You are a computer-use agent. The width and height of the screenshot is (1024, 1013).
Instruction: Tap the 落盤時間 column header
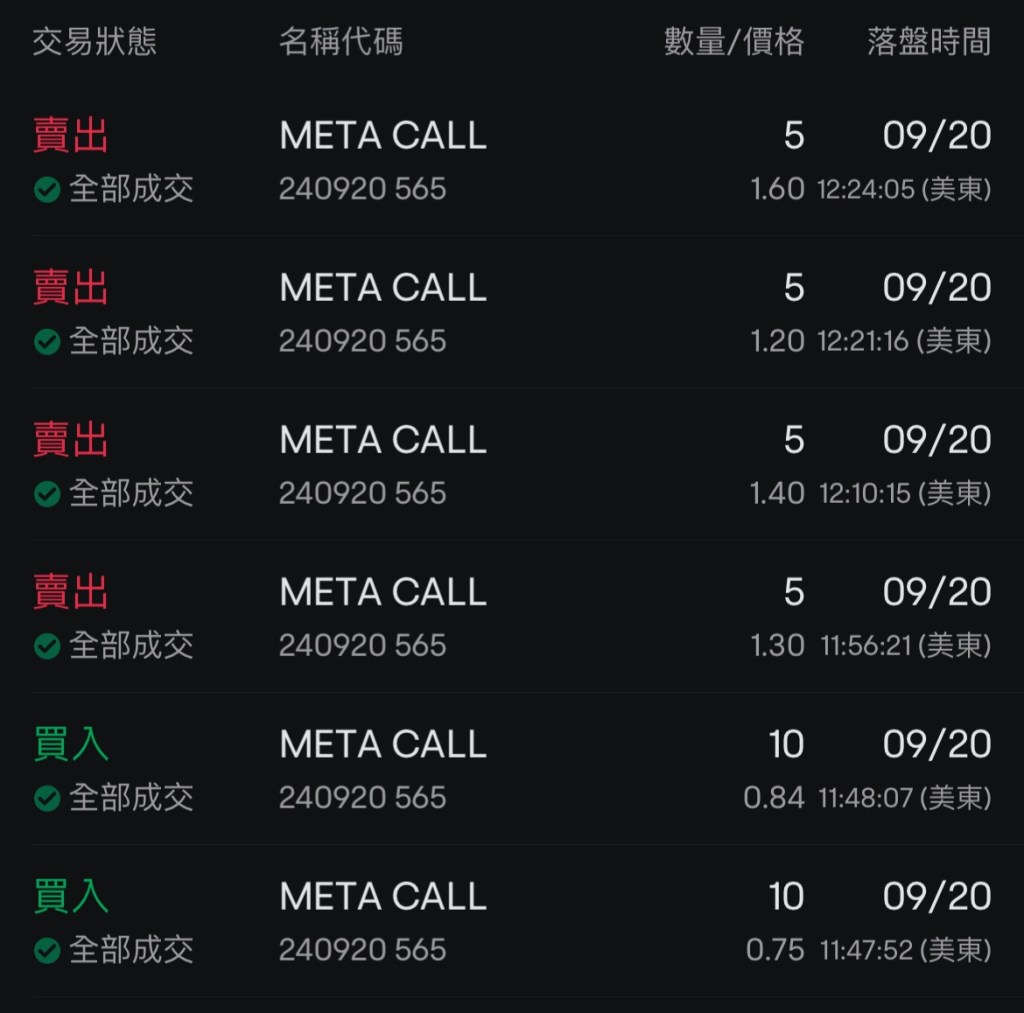[929, 42]
